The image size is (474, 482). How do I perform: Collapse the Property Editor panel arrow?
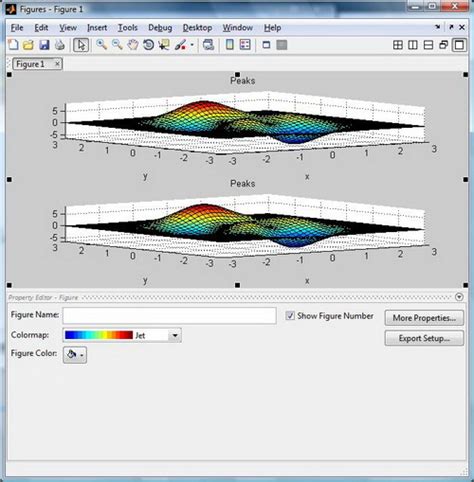click(x=459, y=297)
